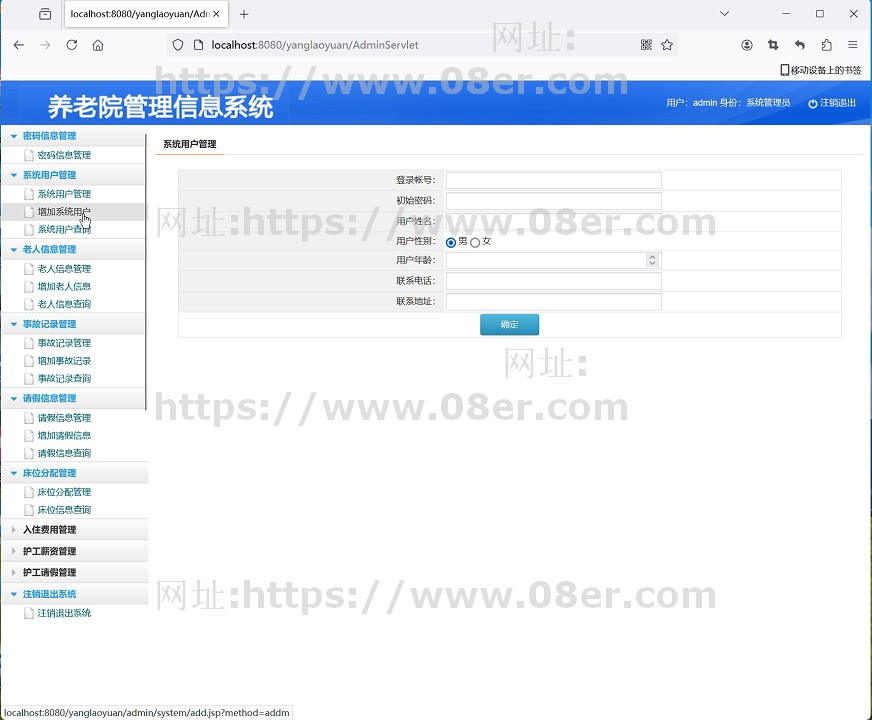This screenshot has height=720, width=872.
Task: Select 增加系统用户 in the sidebar
Action: (64, 212)
